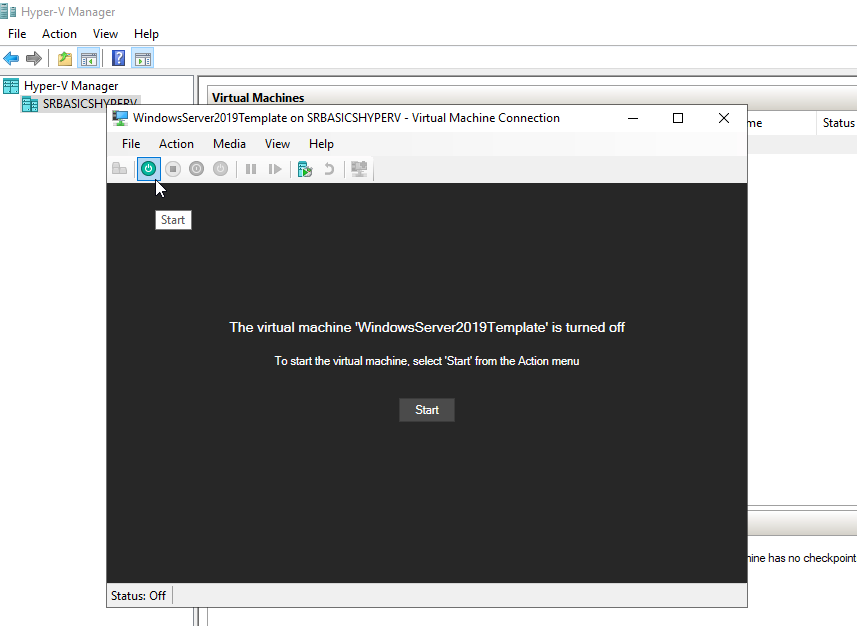Viewport: 857px width, 626px height.
Task: Select SRBASICSHYPERV server in tree
Action: pos(90,103)
